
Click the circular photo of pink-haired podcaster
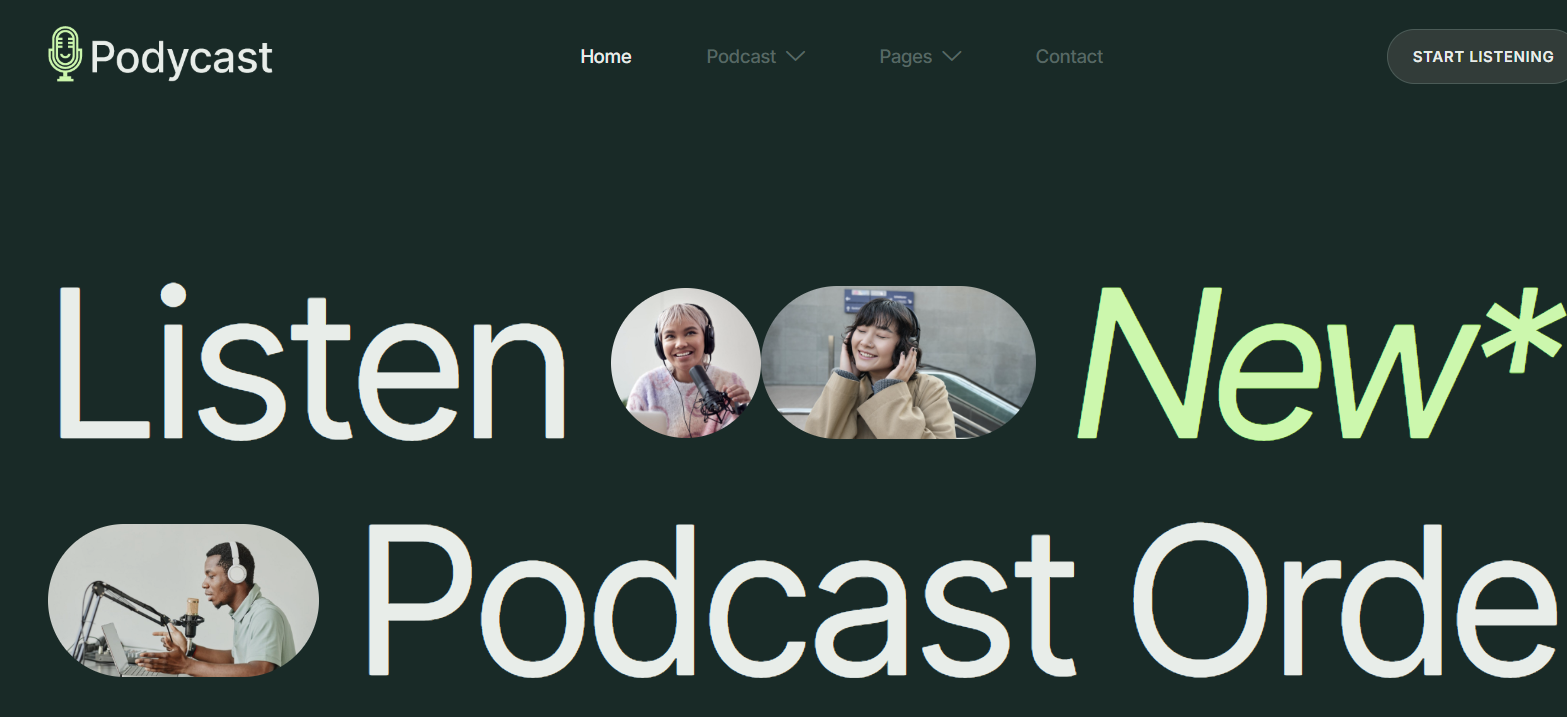(x=686, y=363)
